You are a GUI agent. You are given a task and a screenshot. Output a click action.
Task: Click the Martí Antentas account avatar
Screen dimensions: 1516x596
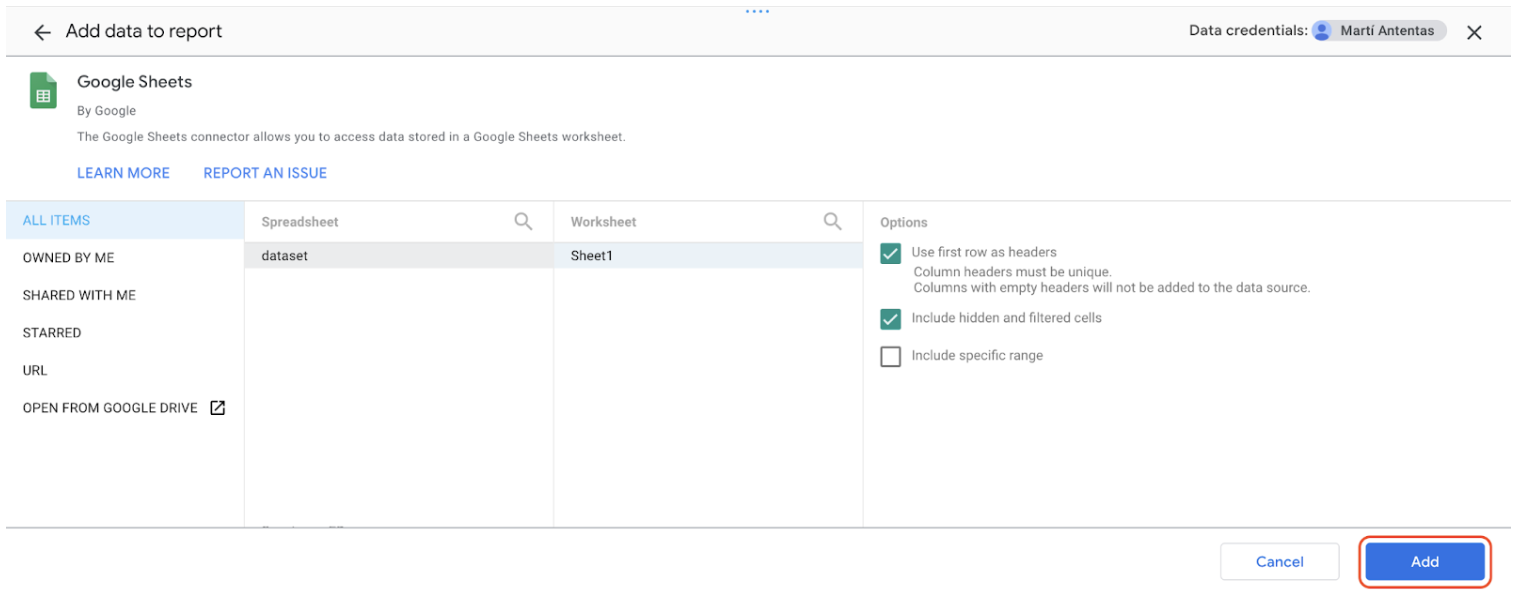(1322, 31)
